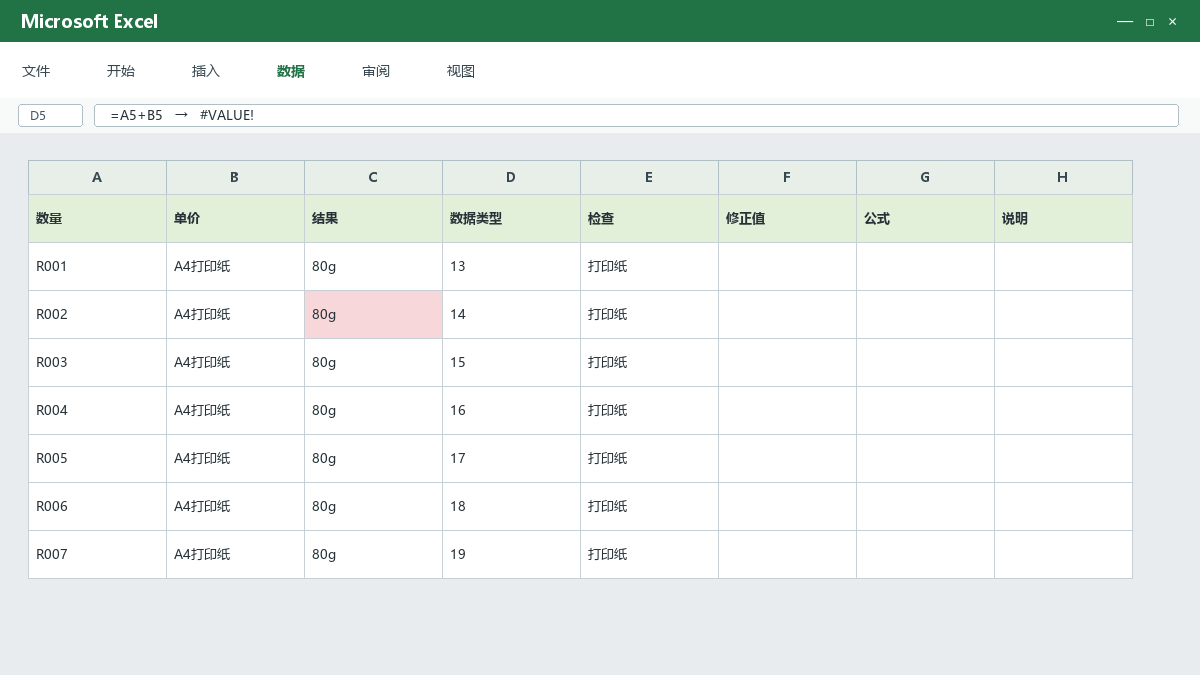
Task: Click the D5 name box
Action: pos(50,115)
